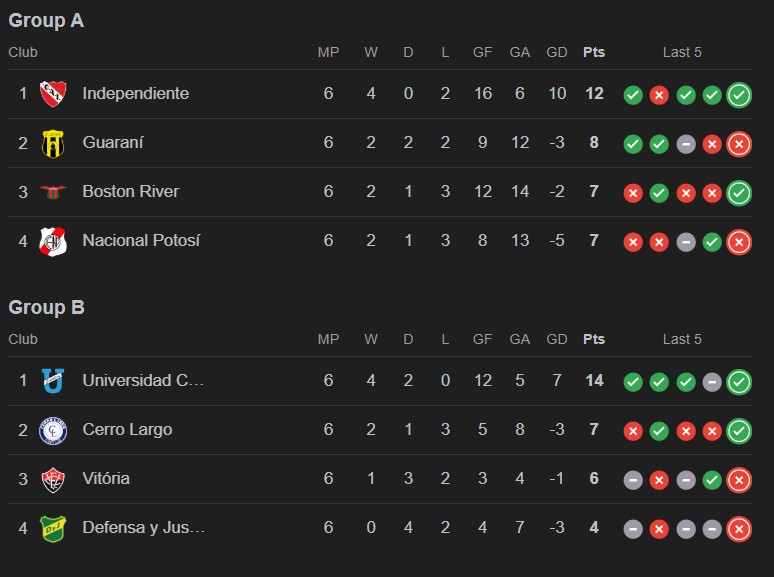Image resolution: width=774 pixels, height=577 pixels.
Task: Open the Independiente team link
Action: point(135,93)
